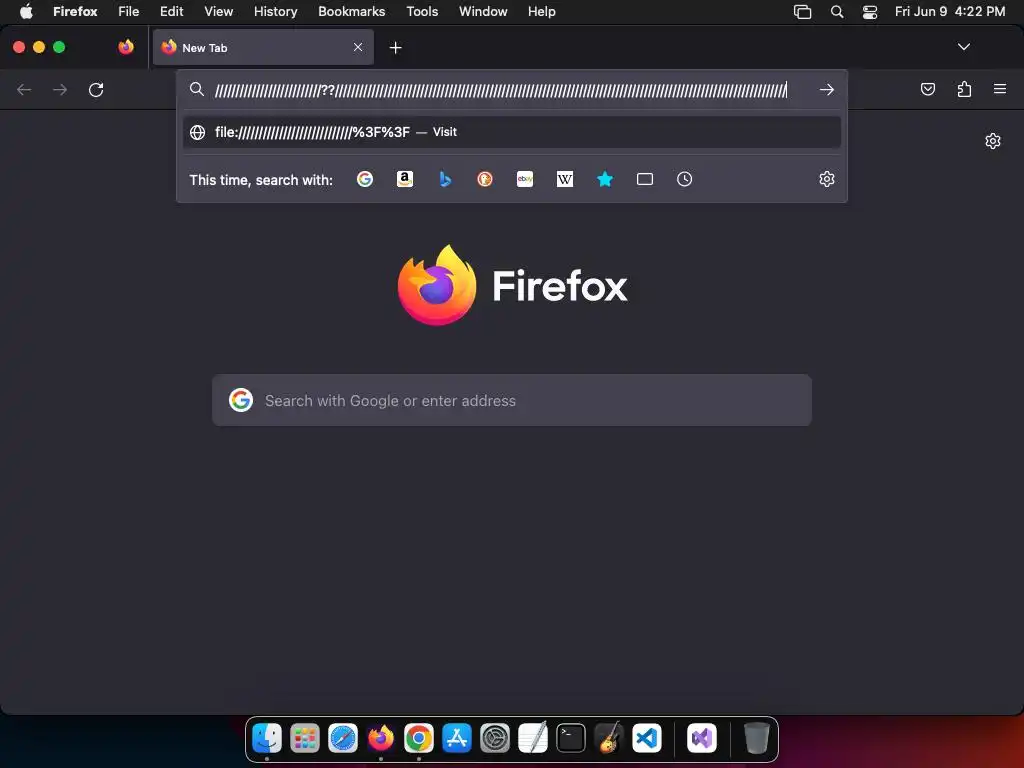Search this time with Bing
The height and width of the screenshot is (768, 1024).
(445, 179)
